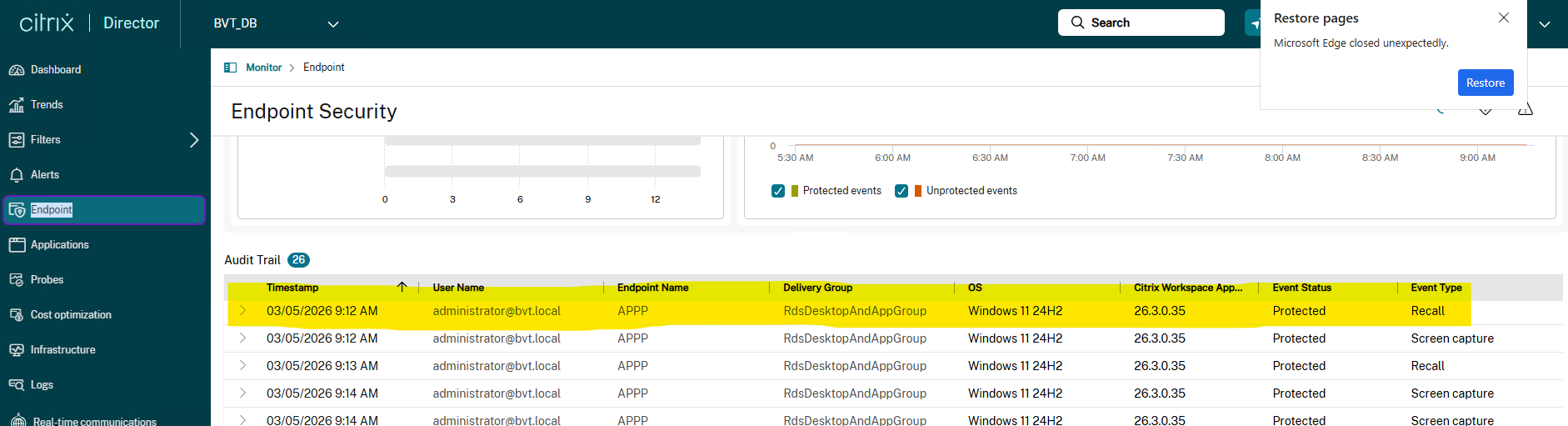Toggle the Unprotected events checkbox
1568x426 pixels.
point(901,191)
